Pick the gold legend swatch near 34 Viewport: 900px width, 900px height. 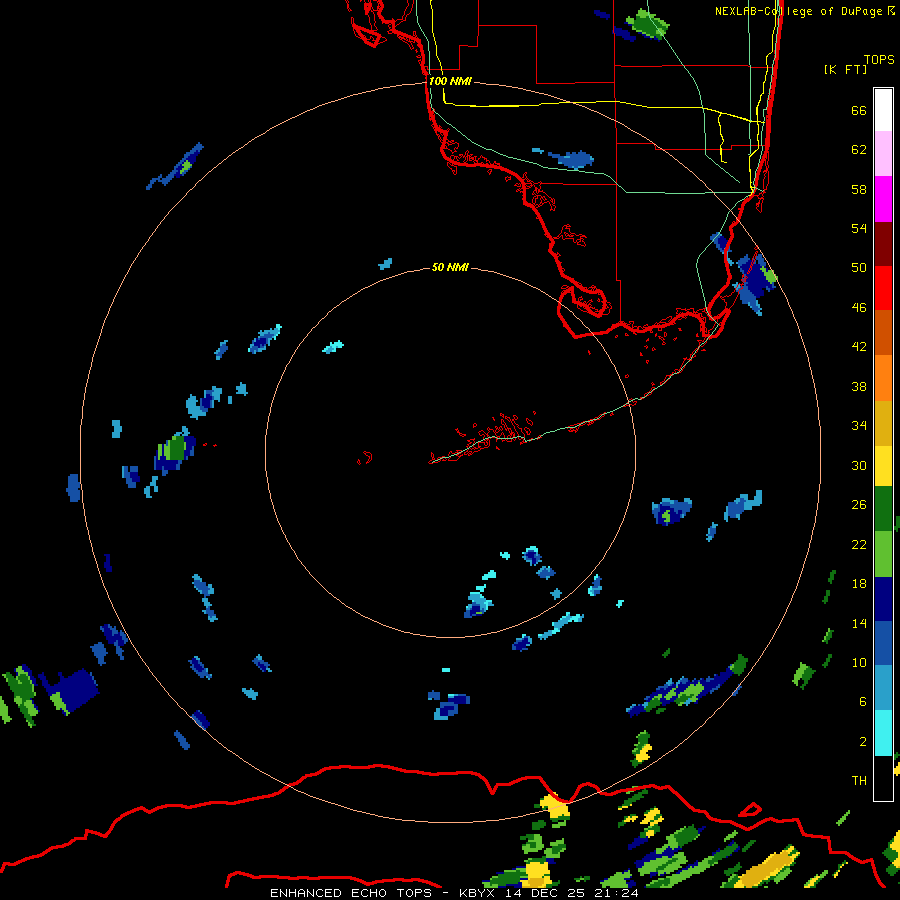(883, 423)
